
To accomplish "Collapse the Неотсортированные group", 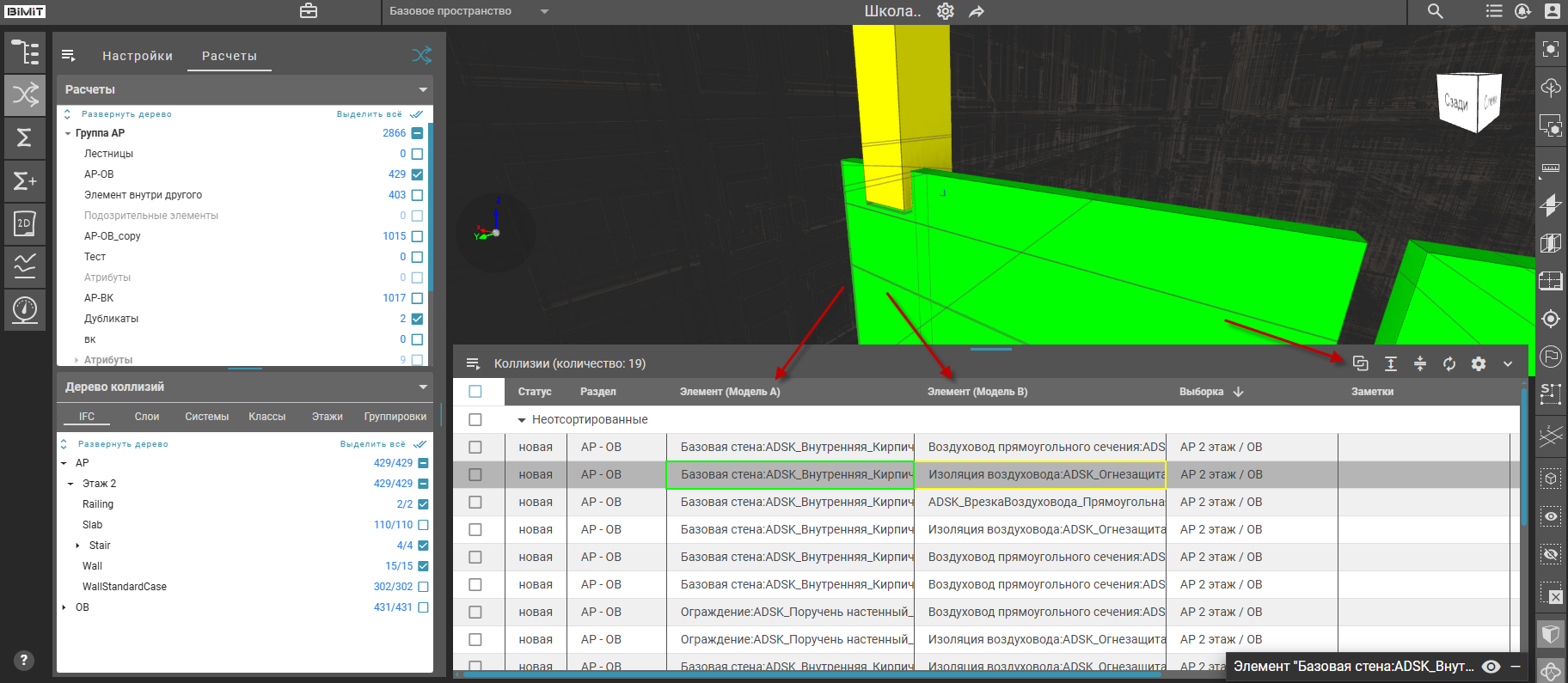I will 521,420.
